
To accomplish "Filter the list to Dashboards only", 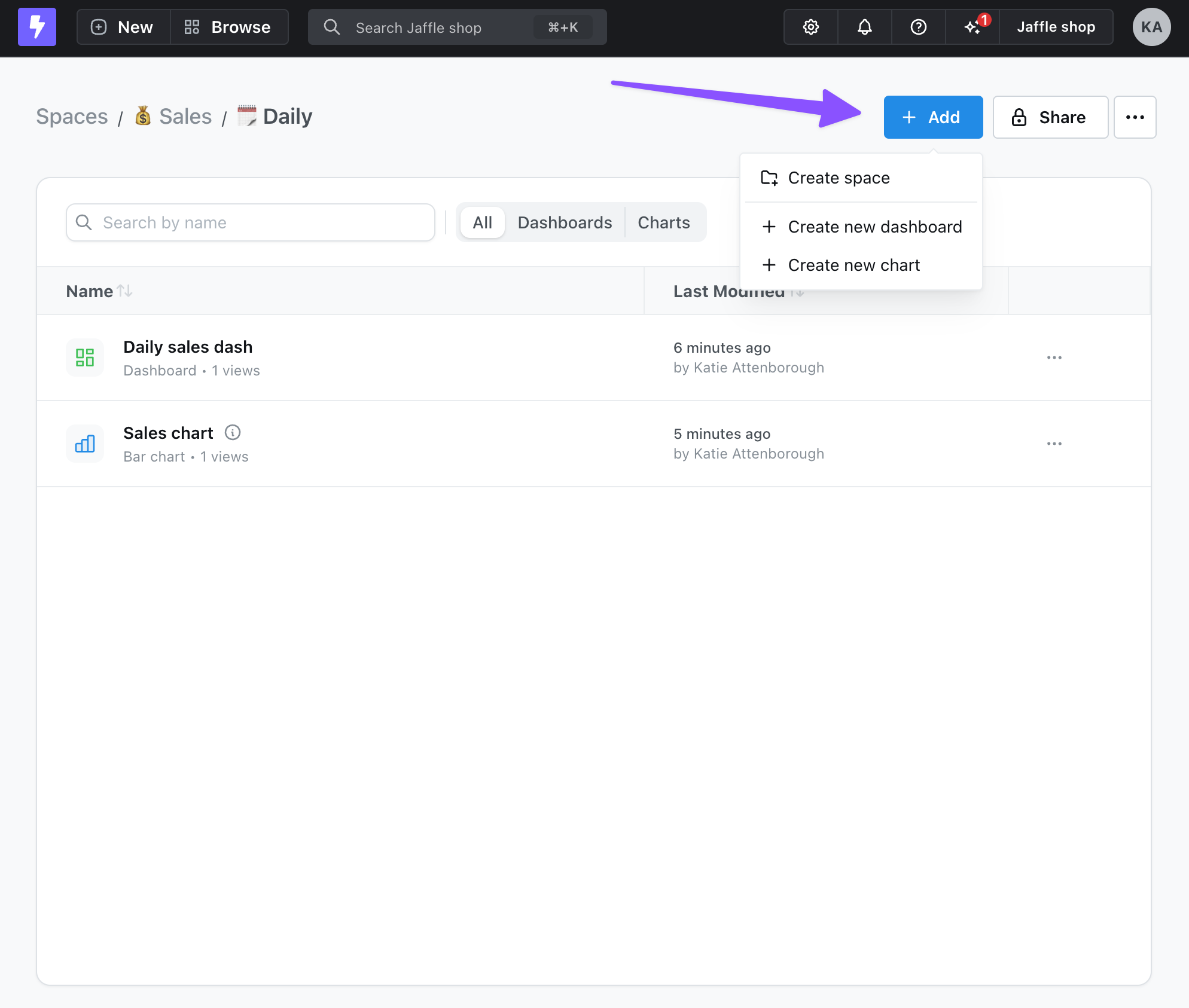I will [565, 222].
